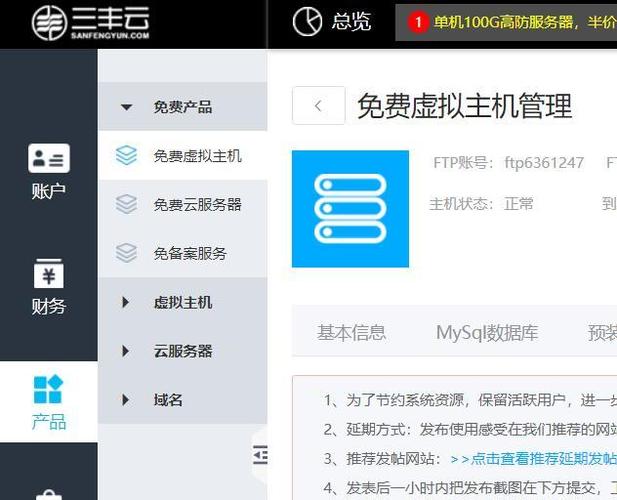Click the 免费产品 free products heading
Viewport: 617px width, 500px height.
coord(183,107)
